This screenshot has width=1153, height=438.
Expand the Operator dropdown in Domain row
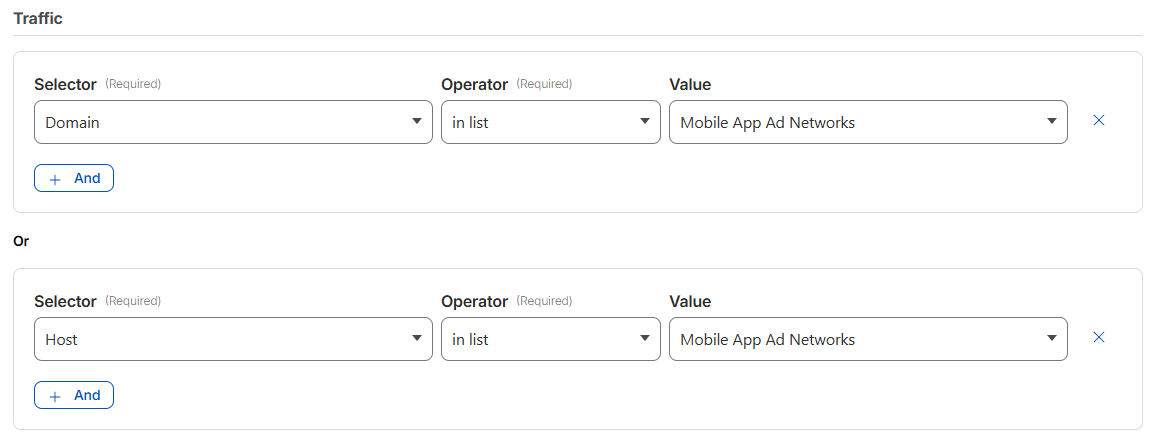tap(550, 122)
